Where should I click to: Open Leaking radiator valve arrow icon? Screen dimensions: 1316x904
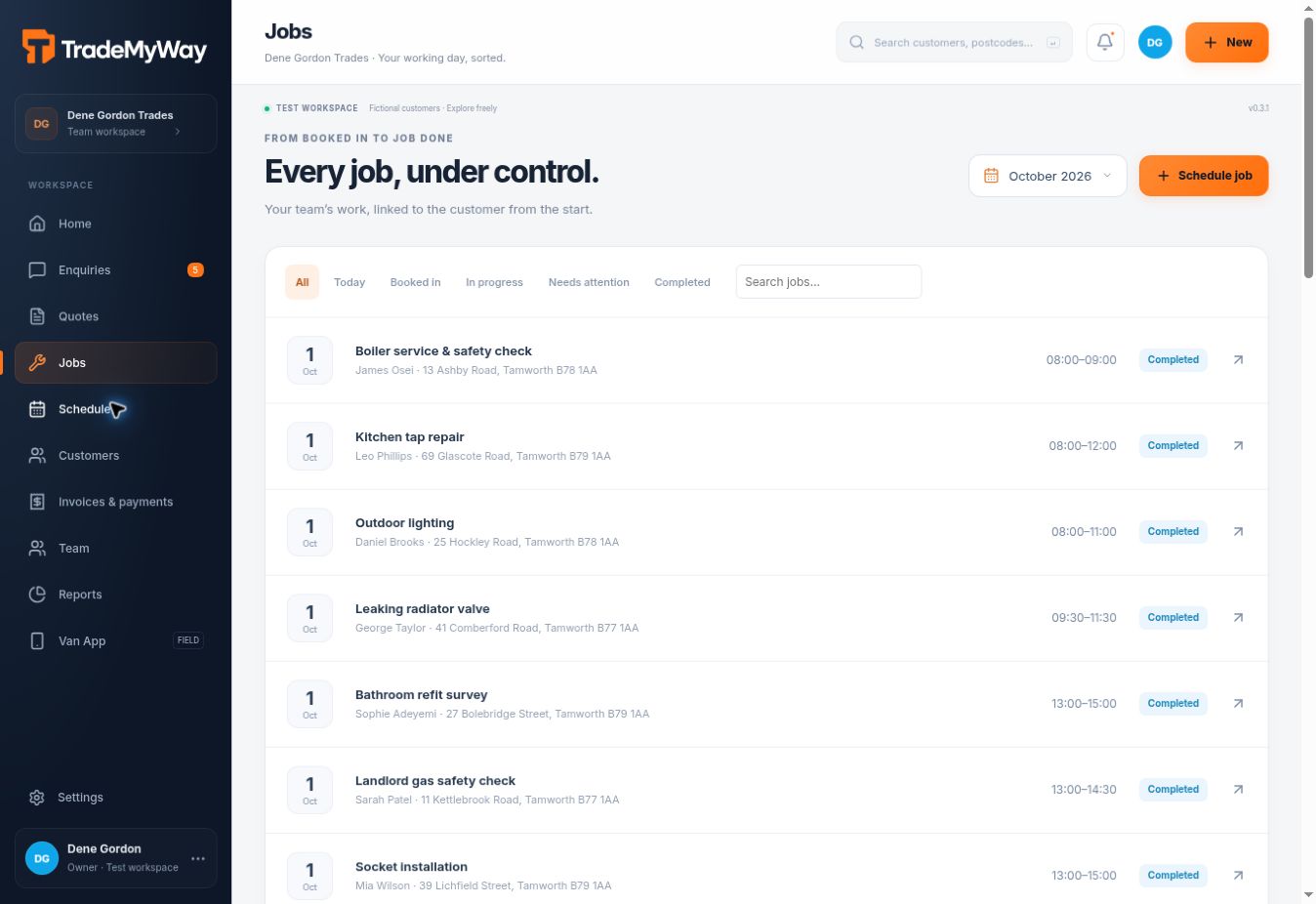(x=1238, y=617)
